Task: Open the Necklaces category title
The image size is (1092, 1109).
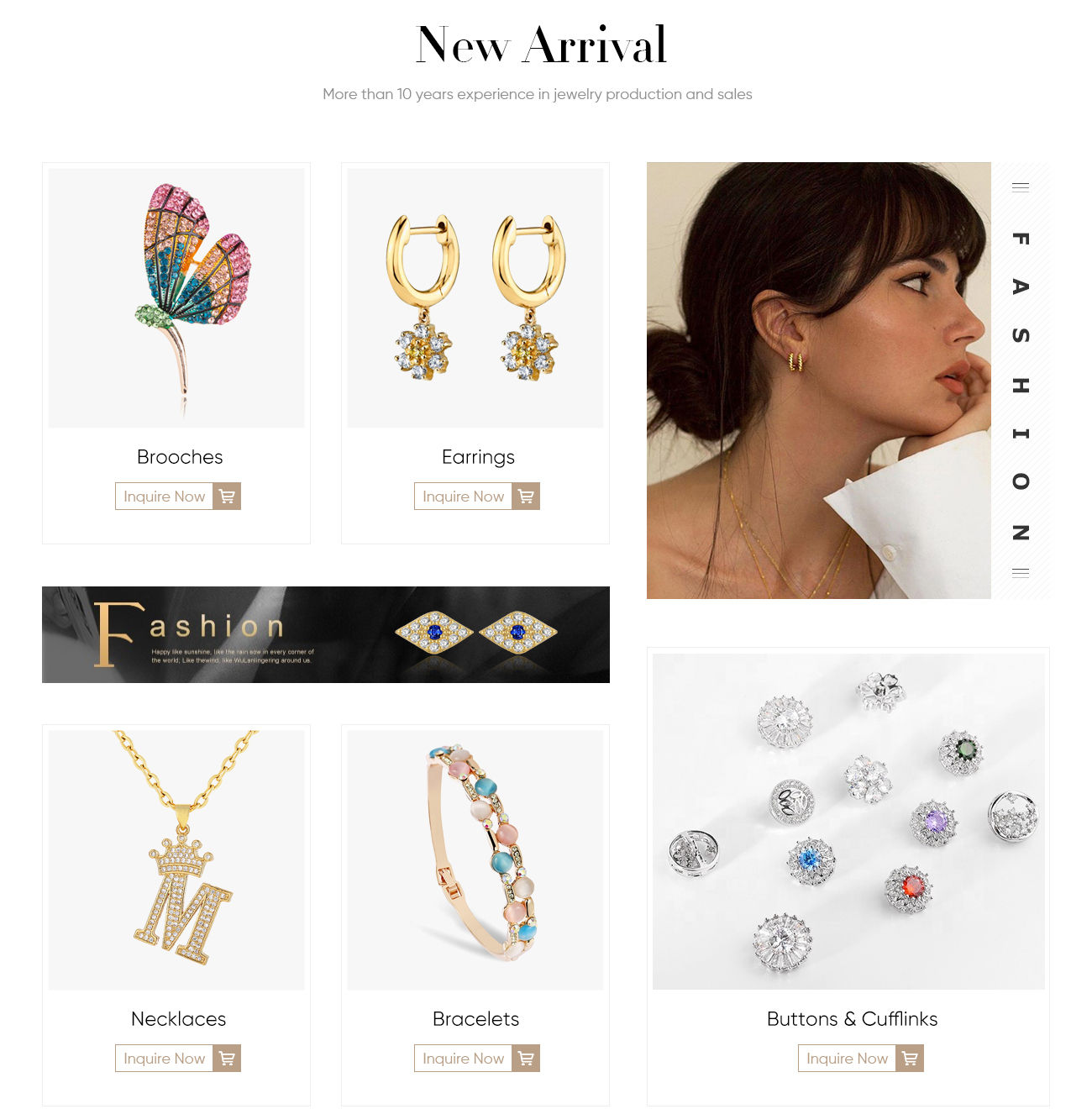Action: (179, 1019)
